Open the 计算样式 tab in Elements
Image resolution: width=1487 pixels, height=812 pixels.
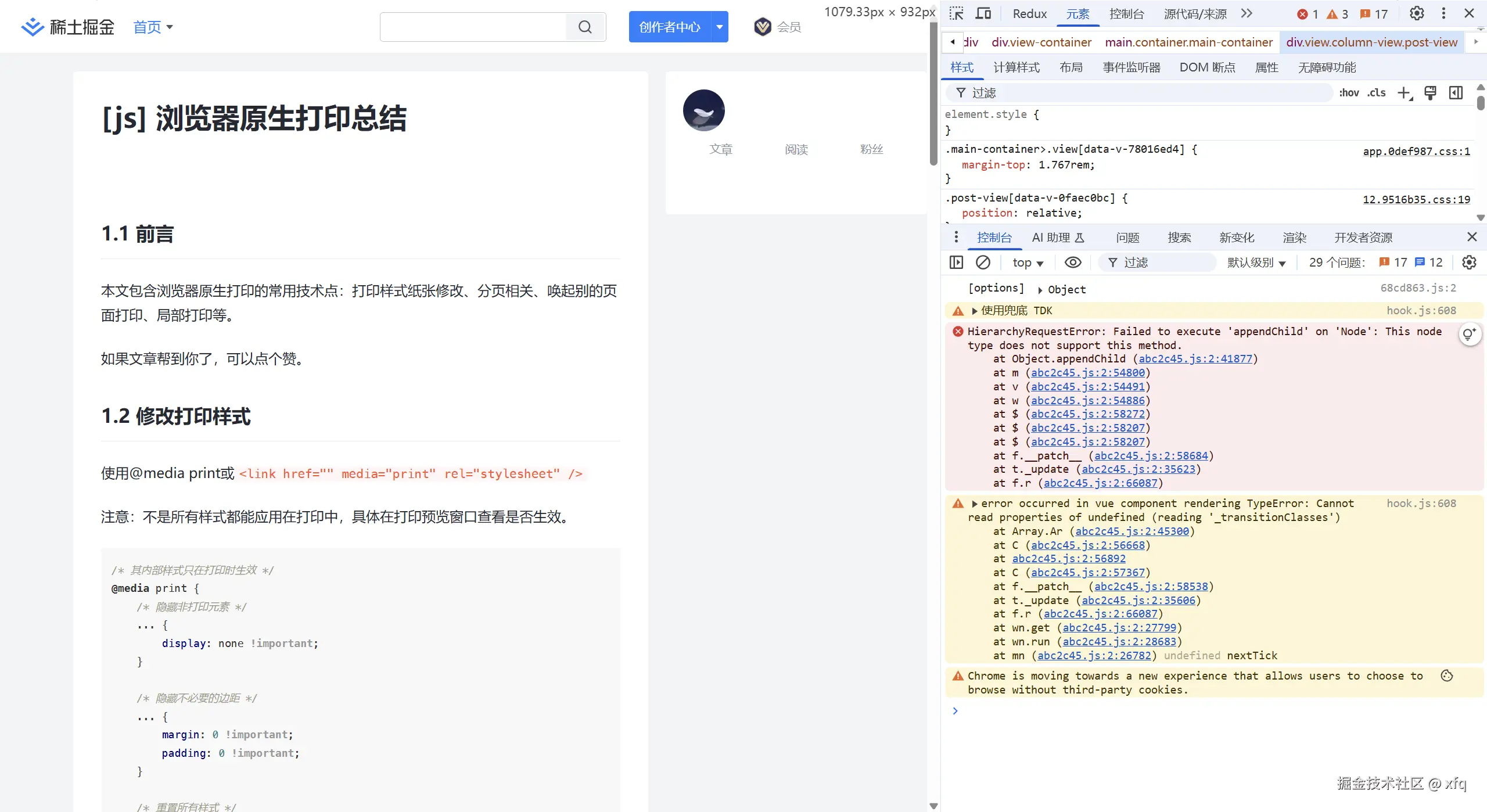click(1017, 67)
